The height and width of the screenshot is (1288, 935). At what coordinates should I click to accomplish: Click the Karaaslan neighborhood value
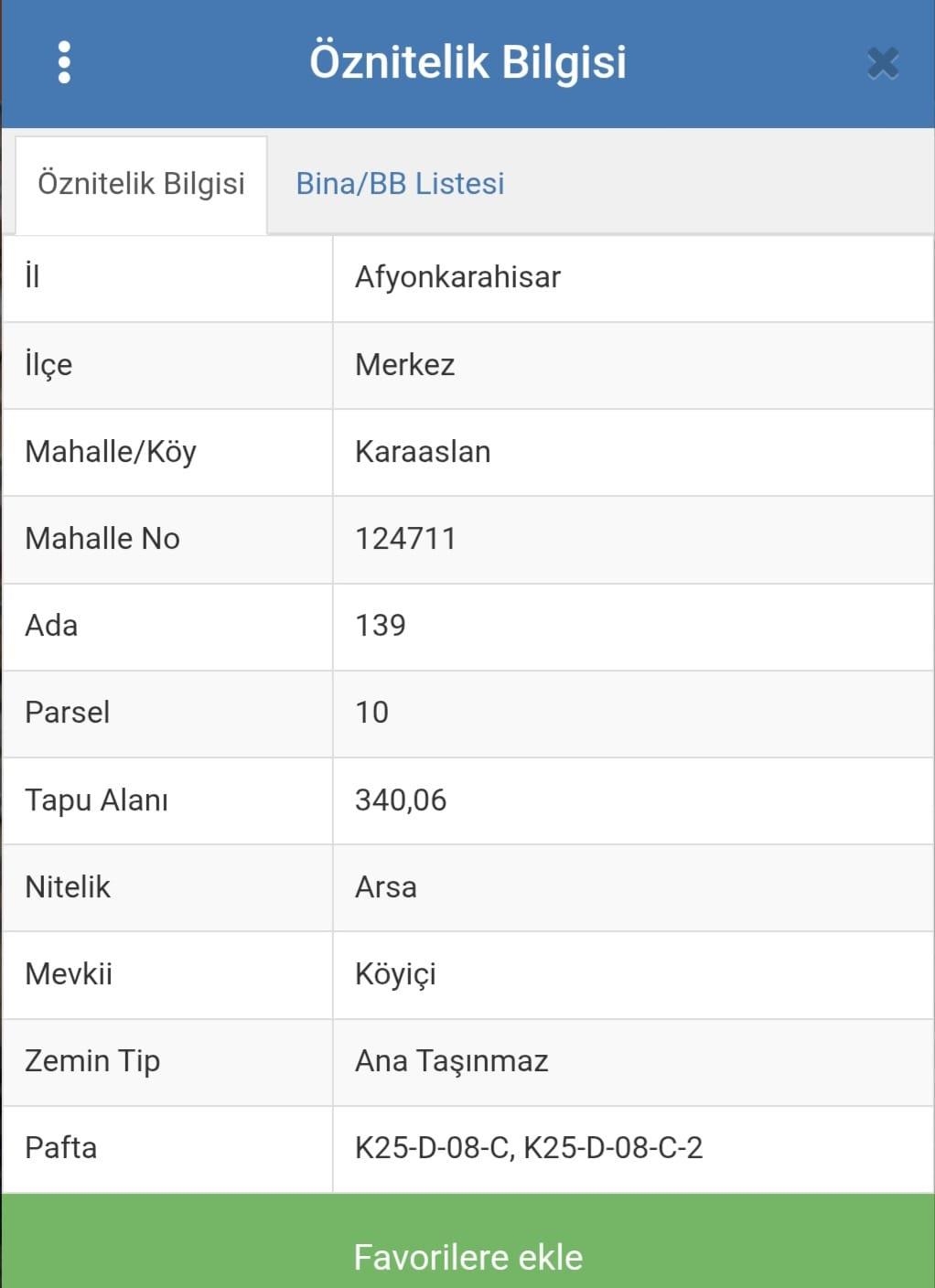pos(423,452)
